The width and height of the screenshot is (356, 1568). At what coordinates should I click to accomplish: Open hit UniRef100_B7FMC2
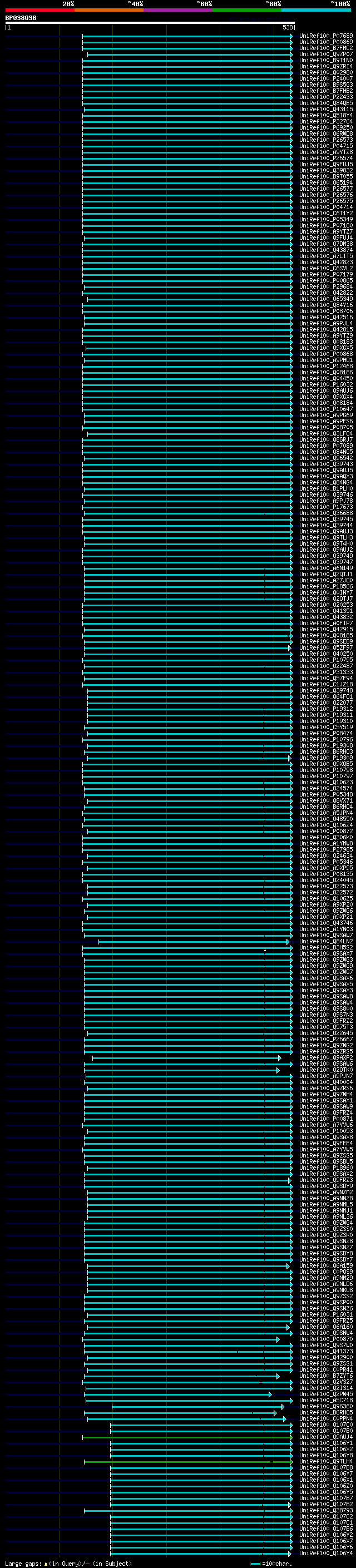click(326, 48)
